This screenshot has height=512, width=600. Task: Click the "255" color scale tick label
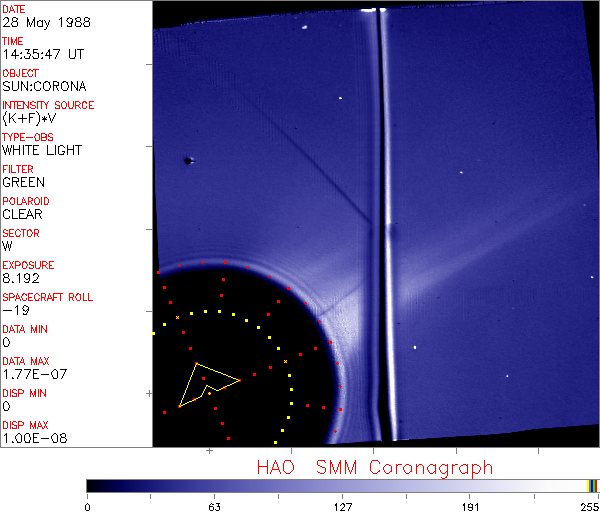[590, 507]
